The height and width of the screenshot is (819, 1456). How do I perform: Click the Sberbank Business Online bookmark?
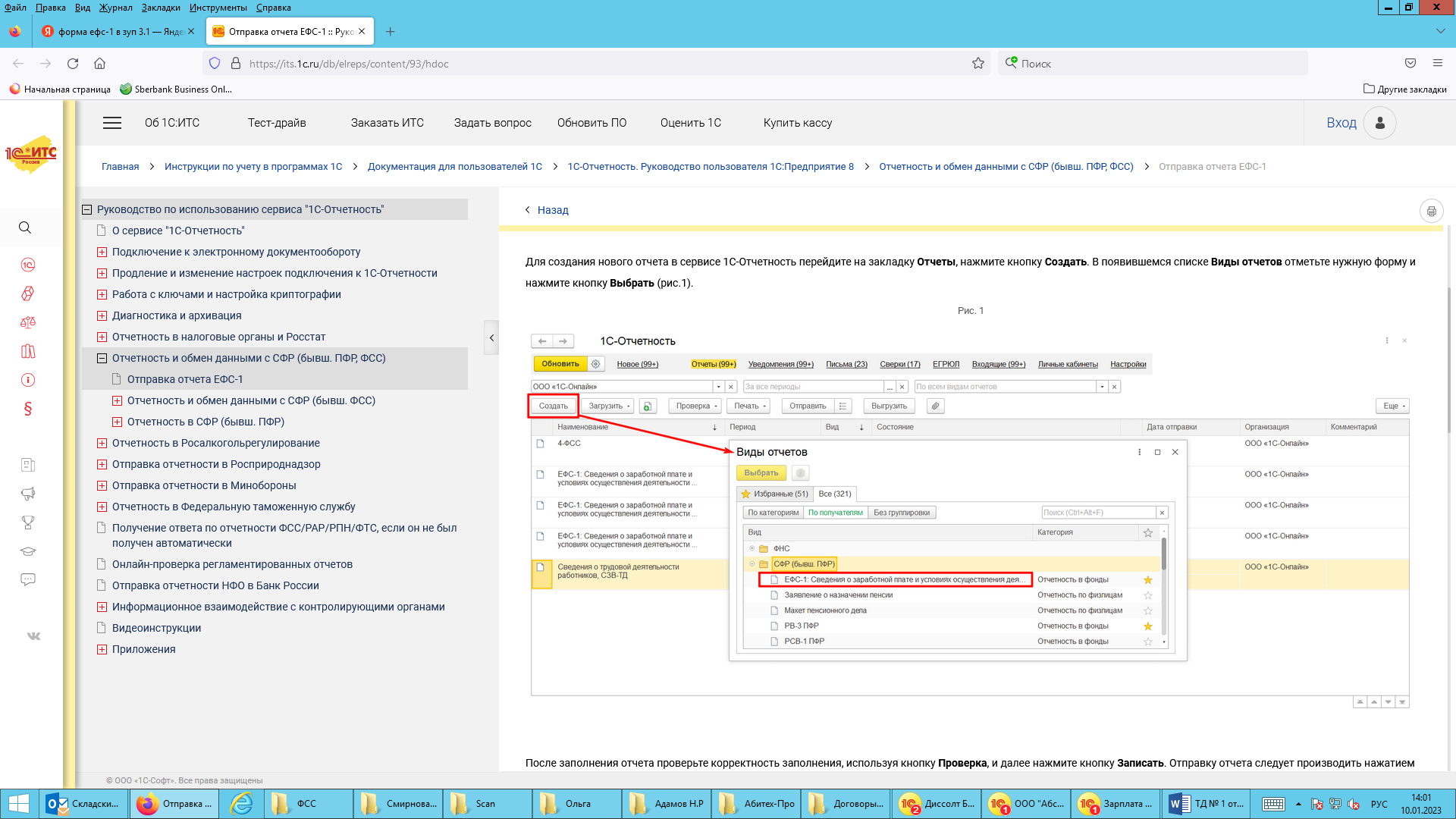click(176, 89)
